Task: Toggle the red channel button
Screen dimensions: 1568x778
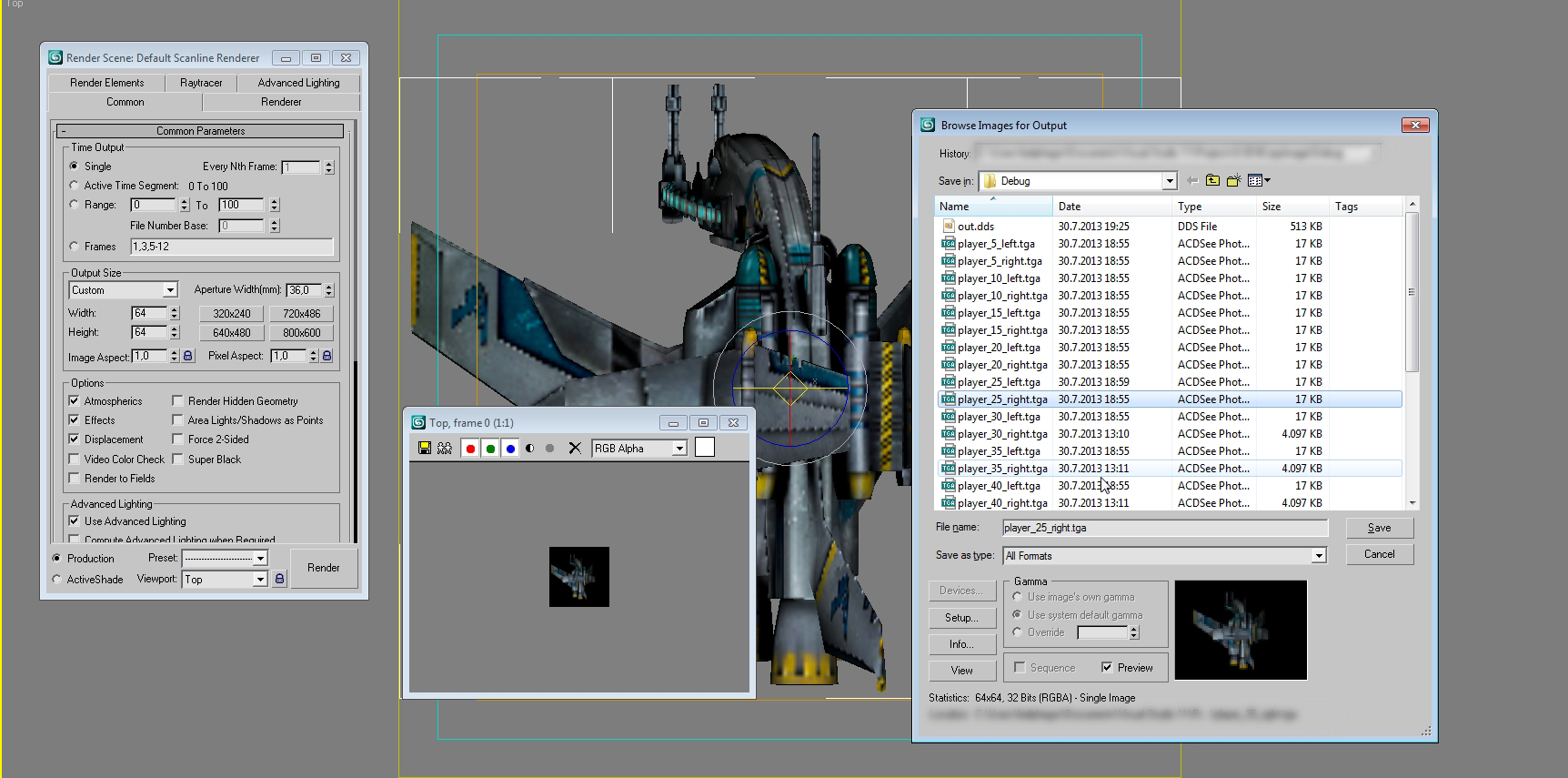Action: 470,448
